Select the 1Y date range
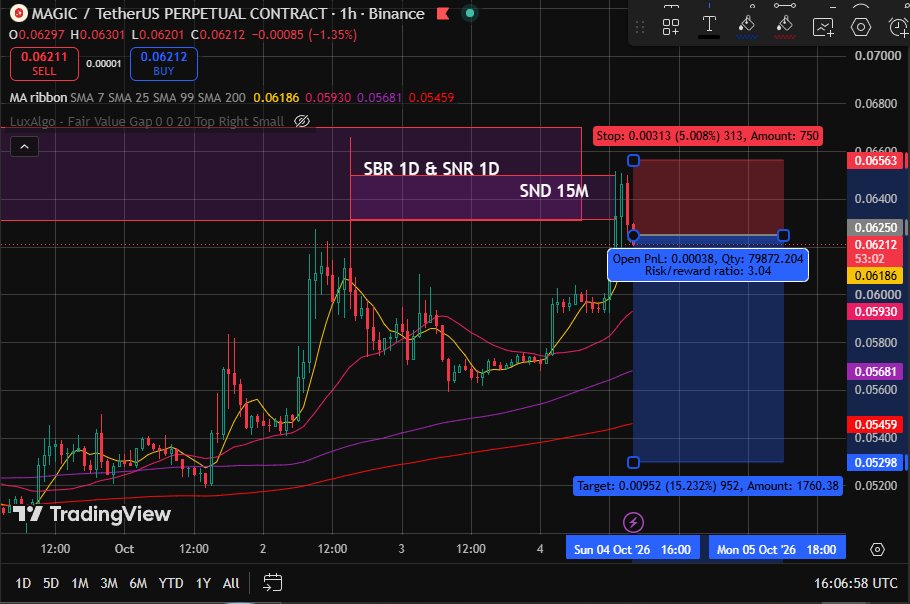This screenshot has width=910, height=604. (203, 583)
